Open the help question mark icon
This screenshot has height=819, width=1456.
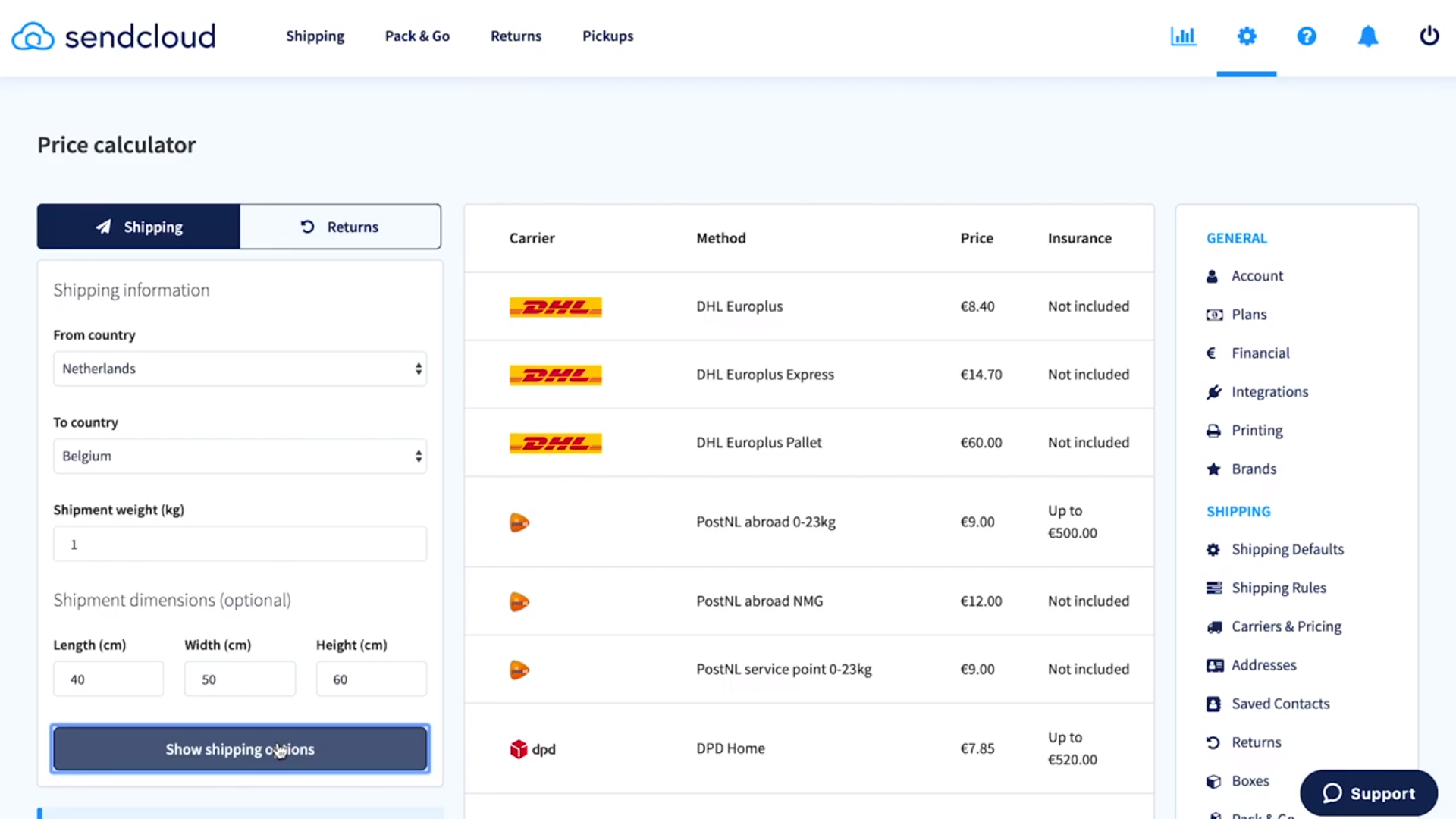click(x=1306, y=36)
